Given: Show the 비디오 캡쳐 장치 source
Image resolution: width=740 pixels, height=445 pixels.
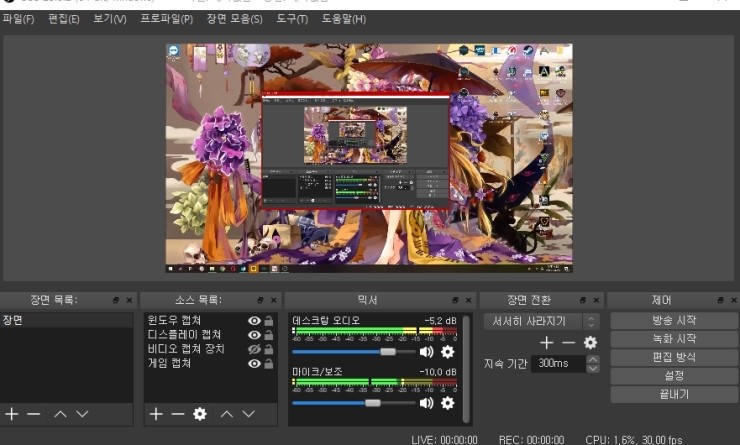Looking at the screenshot, I should [254, 349].
